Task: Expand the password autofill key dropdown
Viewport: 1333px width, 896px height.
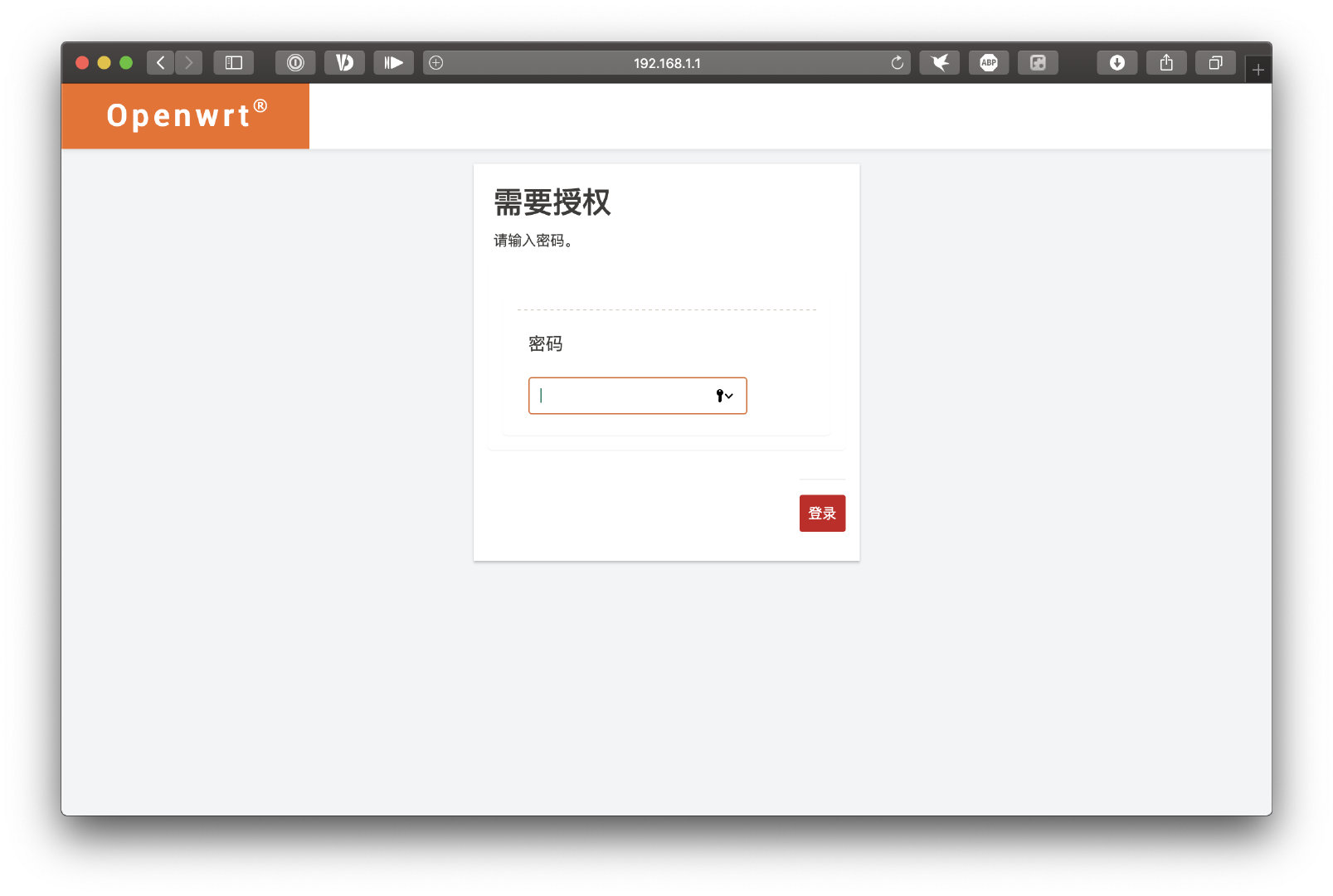Action: 725,396
